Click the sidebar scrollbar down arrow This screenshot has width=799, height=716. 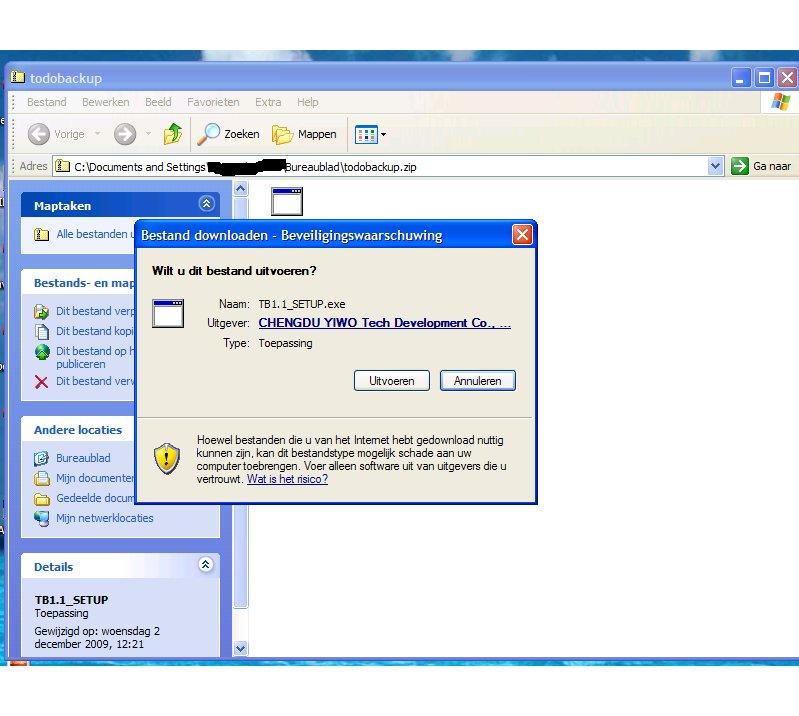coord(241,648)
